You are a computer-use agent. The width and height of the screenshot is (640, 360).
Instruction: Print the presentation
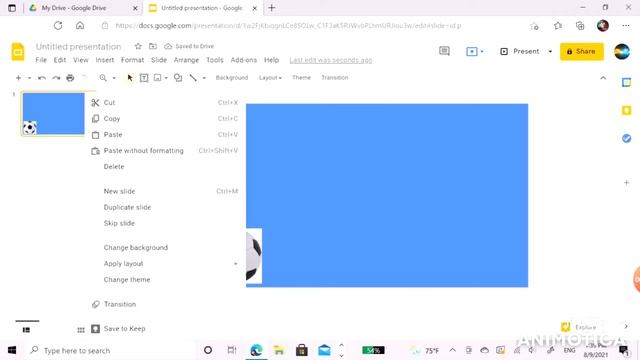(70, 78)
